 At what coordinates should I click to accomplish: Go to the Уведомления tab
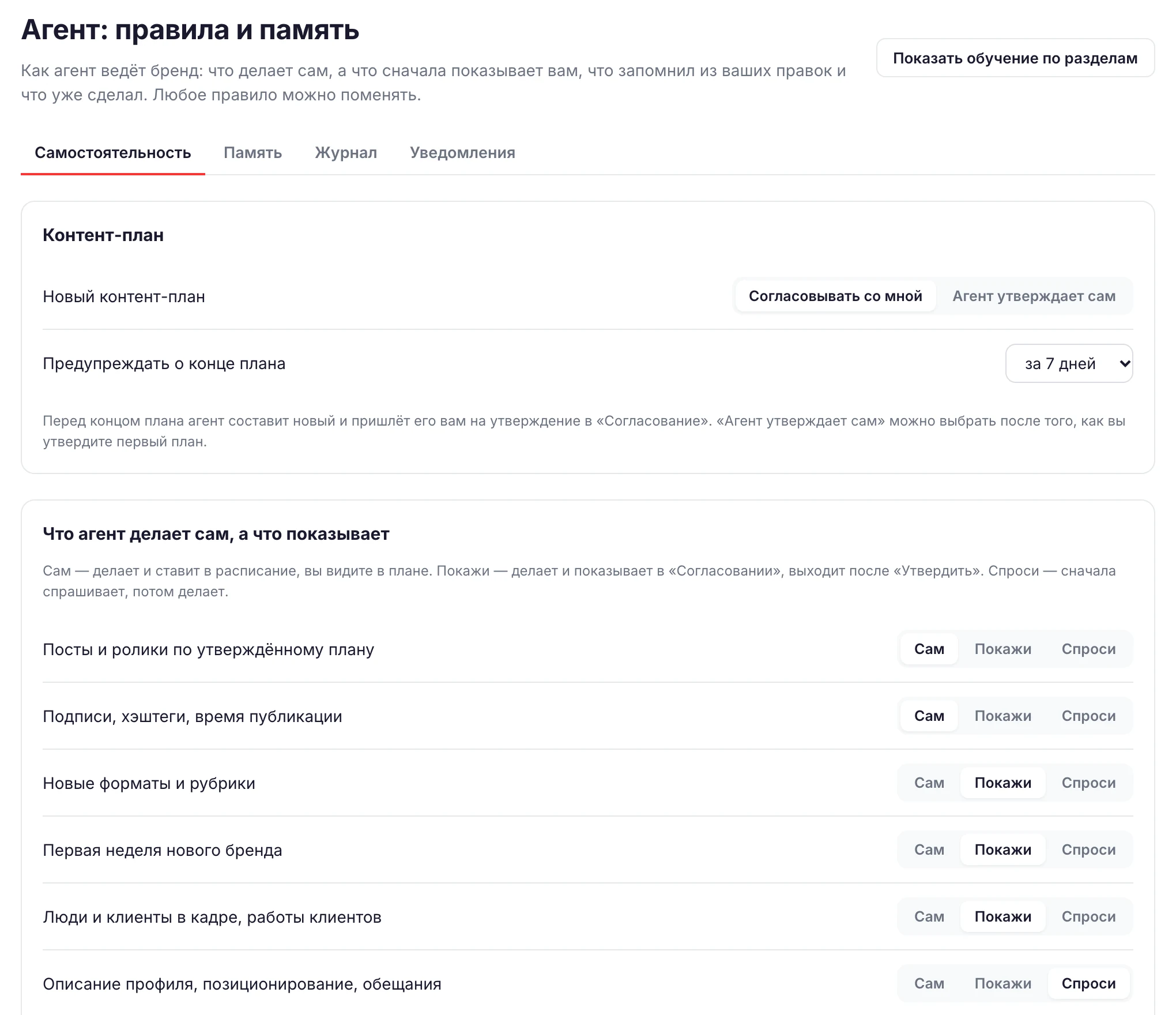tap(462, 153)
